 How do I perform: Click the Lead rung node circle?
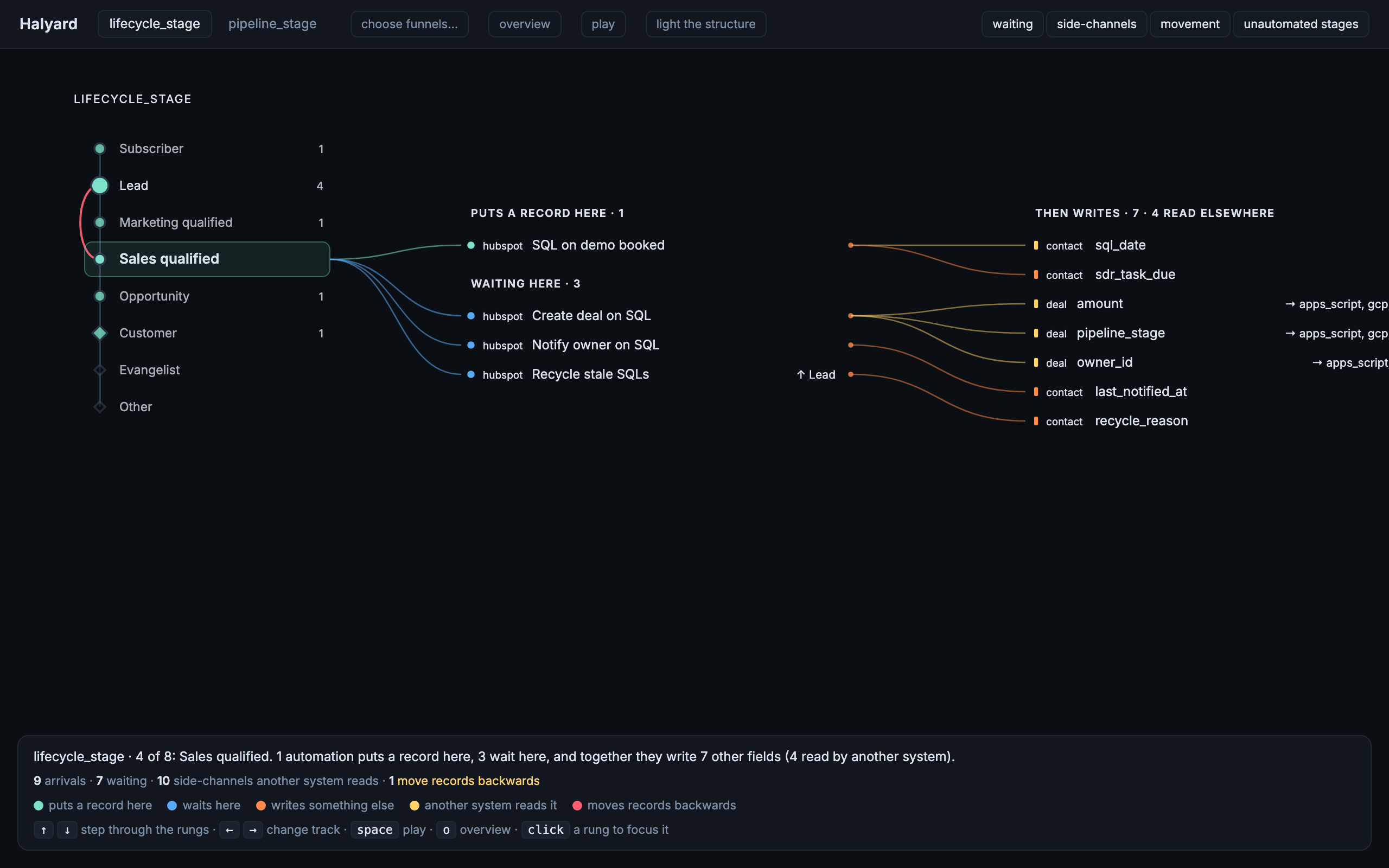100,186
